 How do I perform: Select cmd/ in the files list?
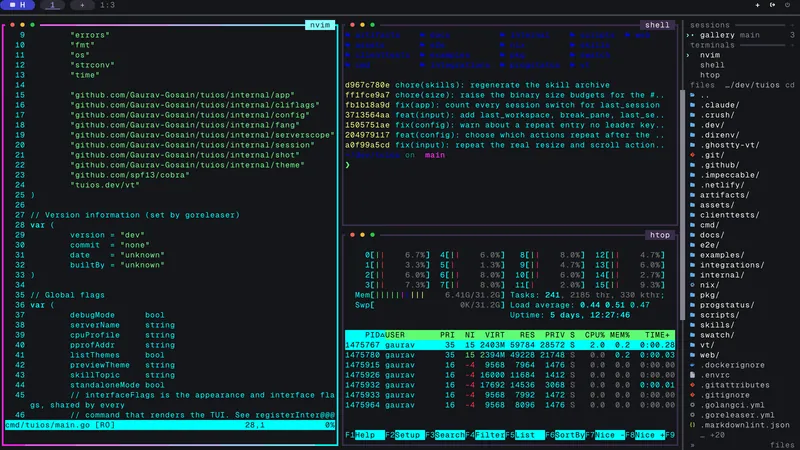pos(710,225)
